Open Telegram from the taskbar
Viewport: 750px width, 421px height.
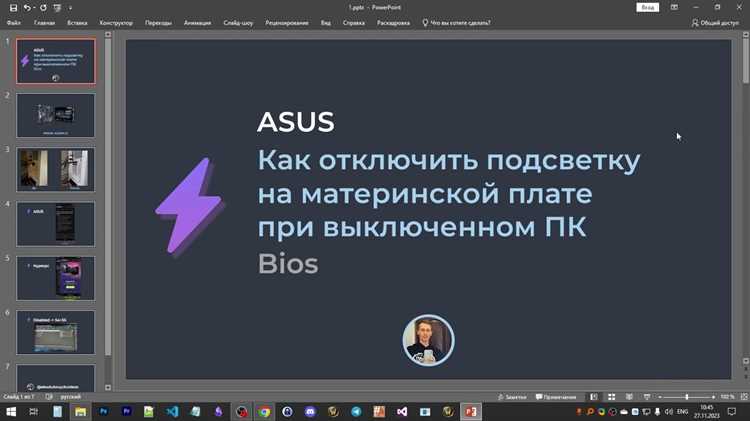pos(356,411)
